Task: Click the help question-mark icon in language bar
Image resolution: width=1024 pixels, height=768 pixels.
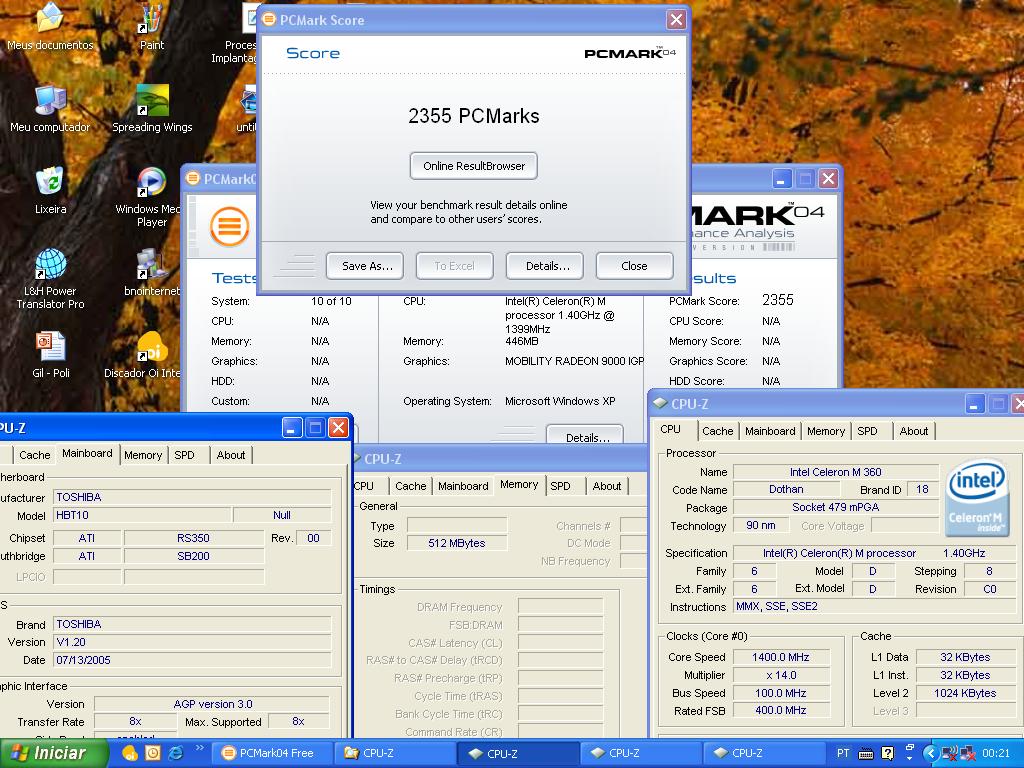Action: (x=888, y=754)
